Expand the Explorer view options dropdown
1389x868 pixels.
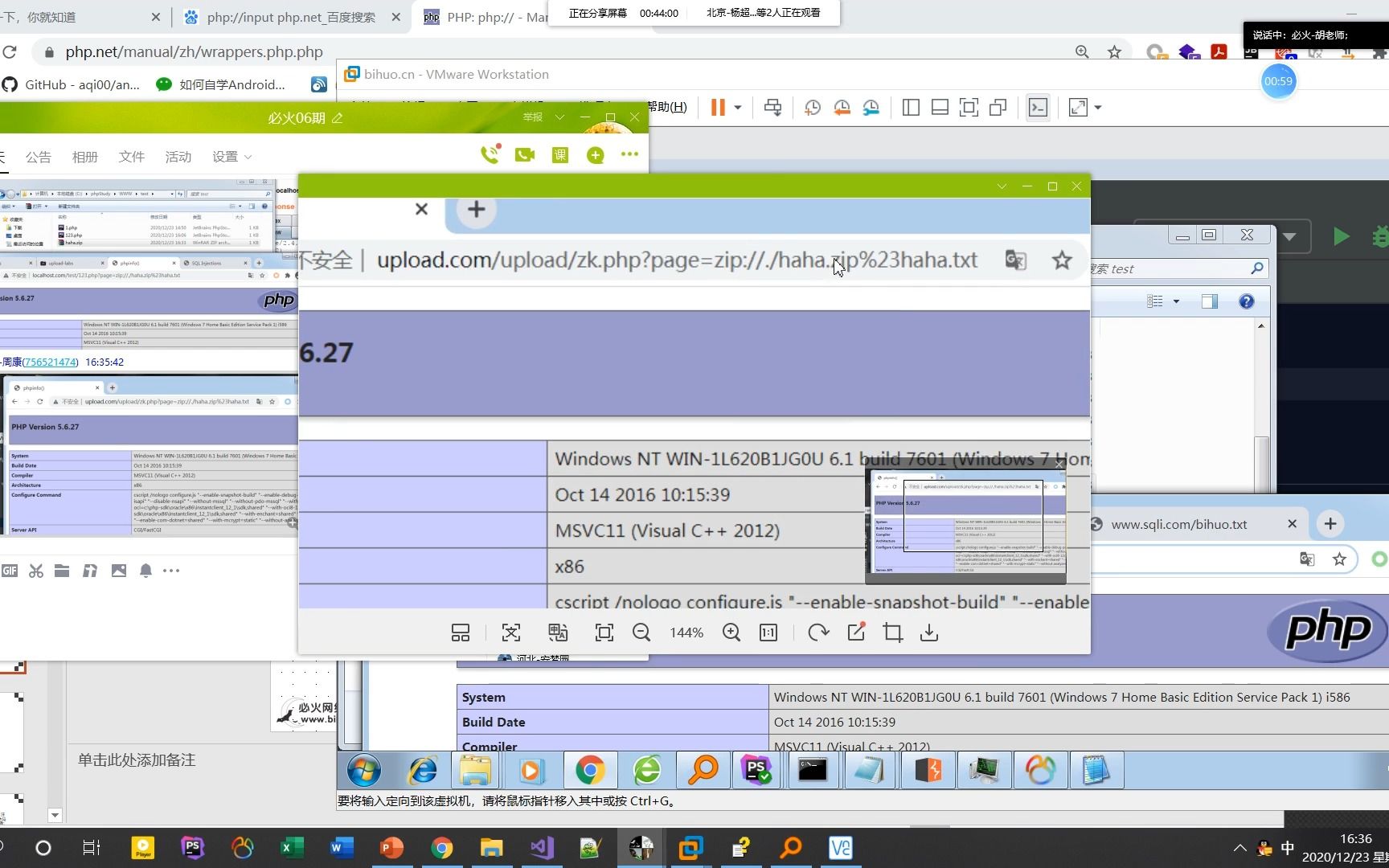1176,301
